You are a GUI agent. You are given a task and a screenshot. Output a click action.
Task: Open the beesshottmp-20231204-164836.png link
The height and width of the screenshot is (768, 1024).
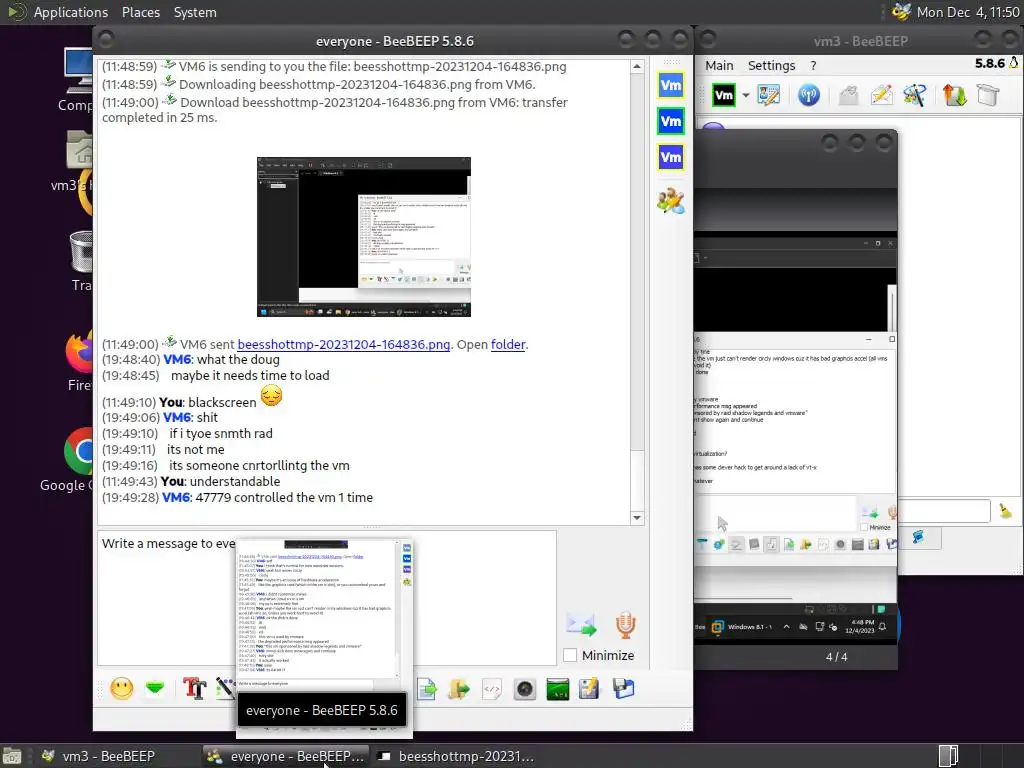coord(344,344)
